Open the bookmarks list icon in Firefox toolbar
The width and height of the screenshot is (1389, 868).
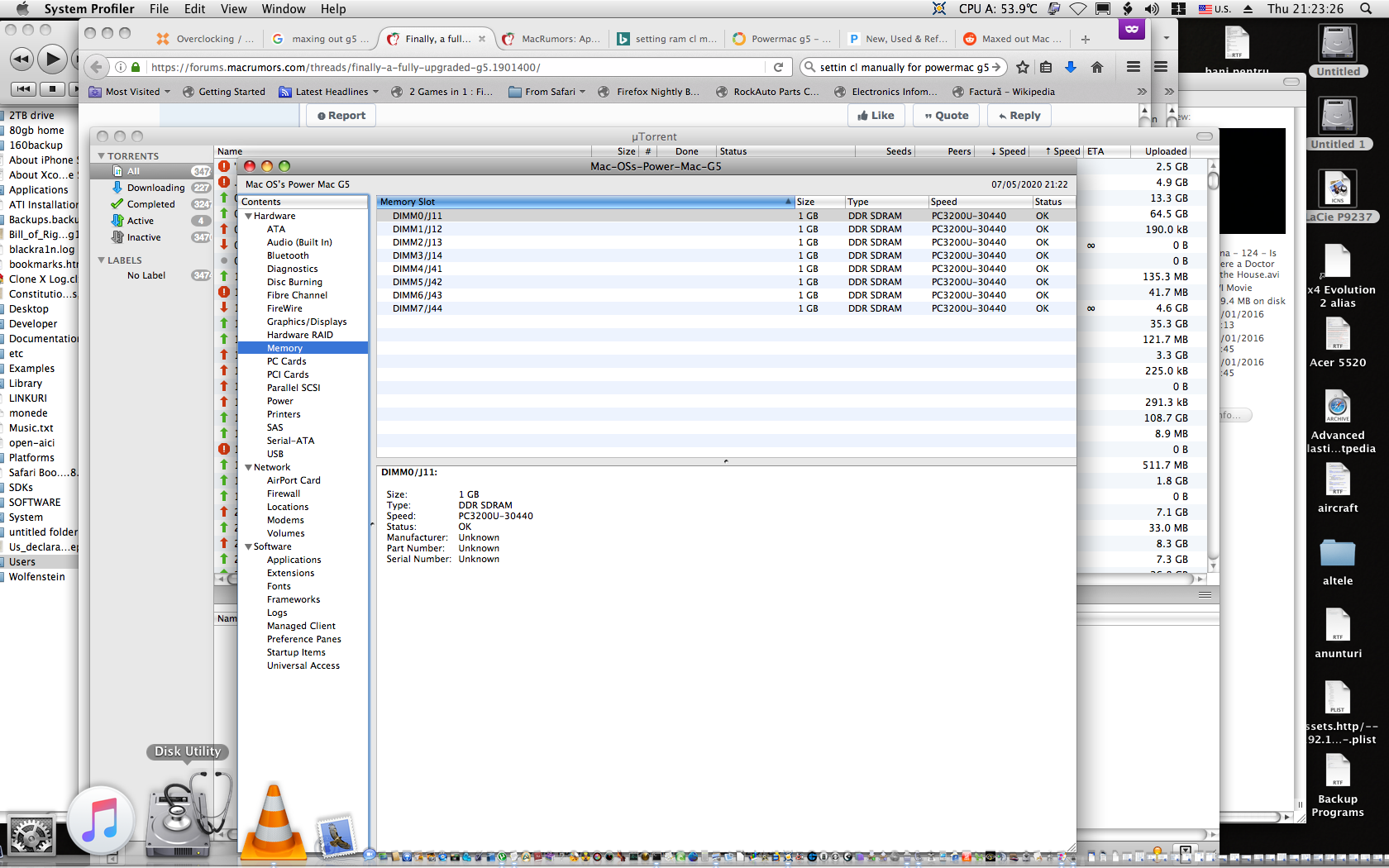click(1046, 67)
